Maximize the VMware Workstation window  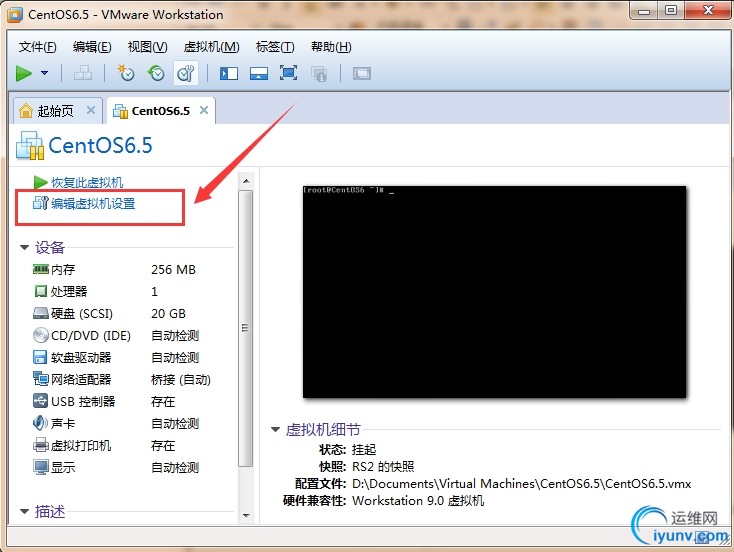point(671,10)
